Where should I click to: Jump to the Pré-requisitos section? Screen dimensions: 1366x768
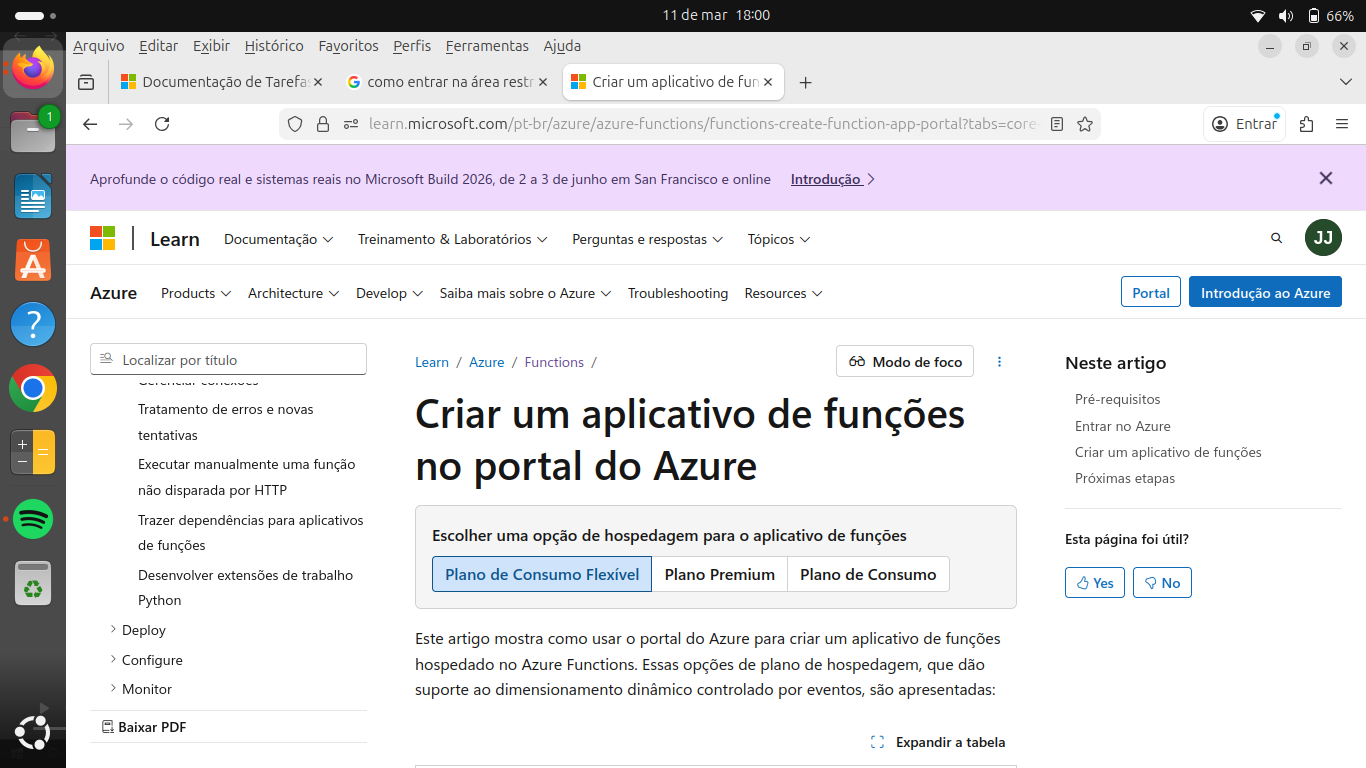coord(1118,399)
